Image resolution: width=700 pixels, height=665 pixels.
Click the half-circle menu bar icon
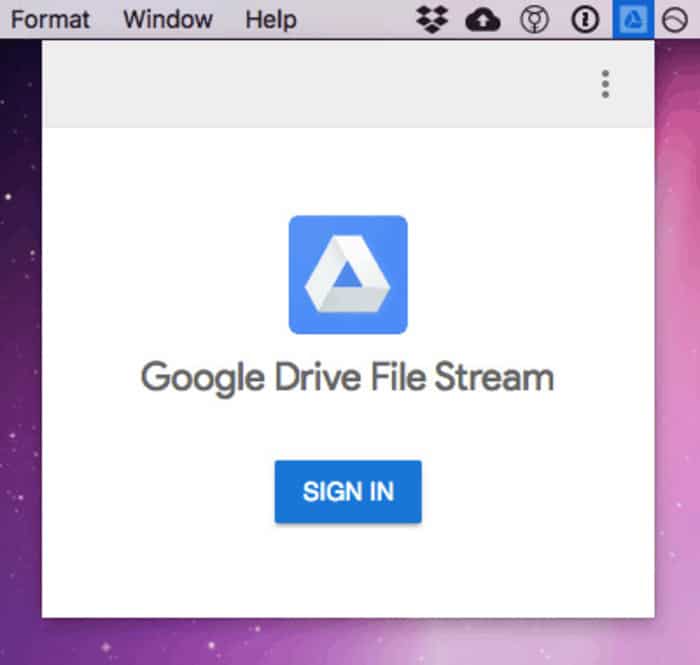coord(675,20)
